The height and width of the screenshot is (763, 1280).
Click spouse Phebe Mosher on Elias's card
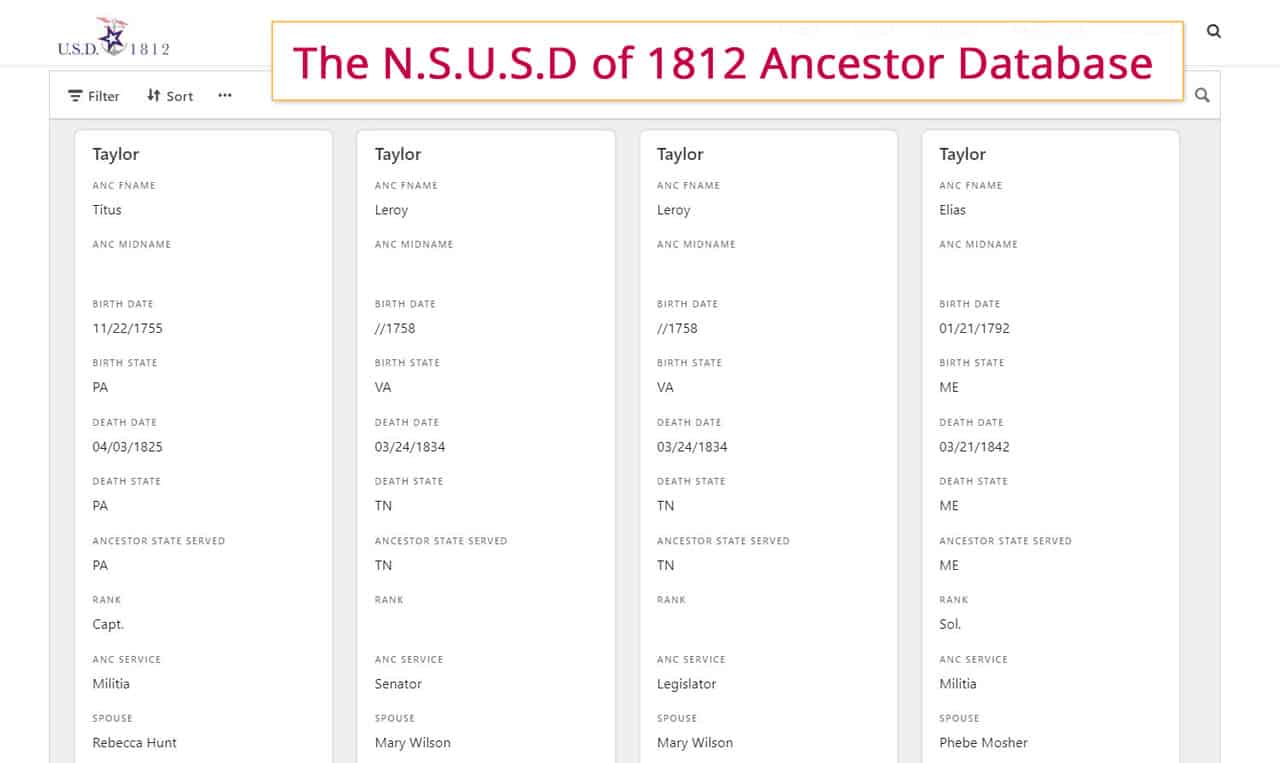click(x=983, y=742)
